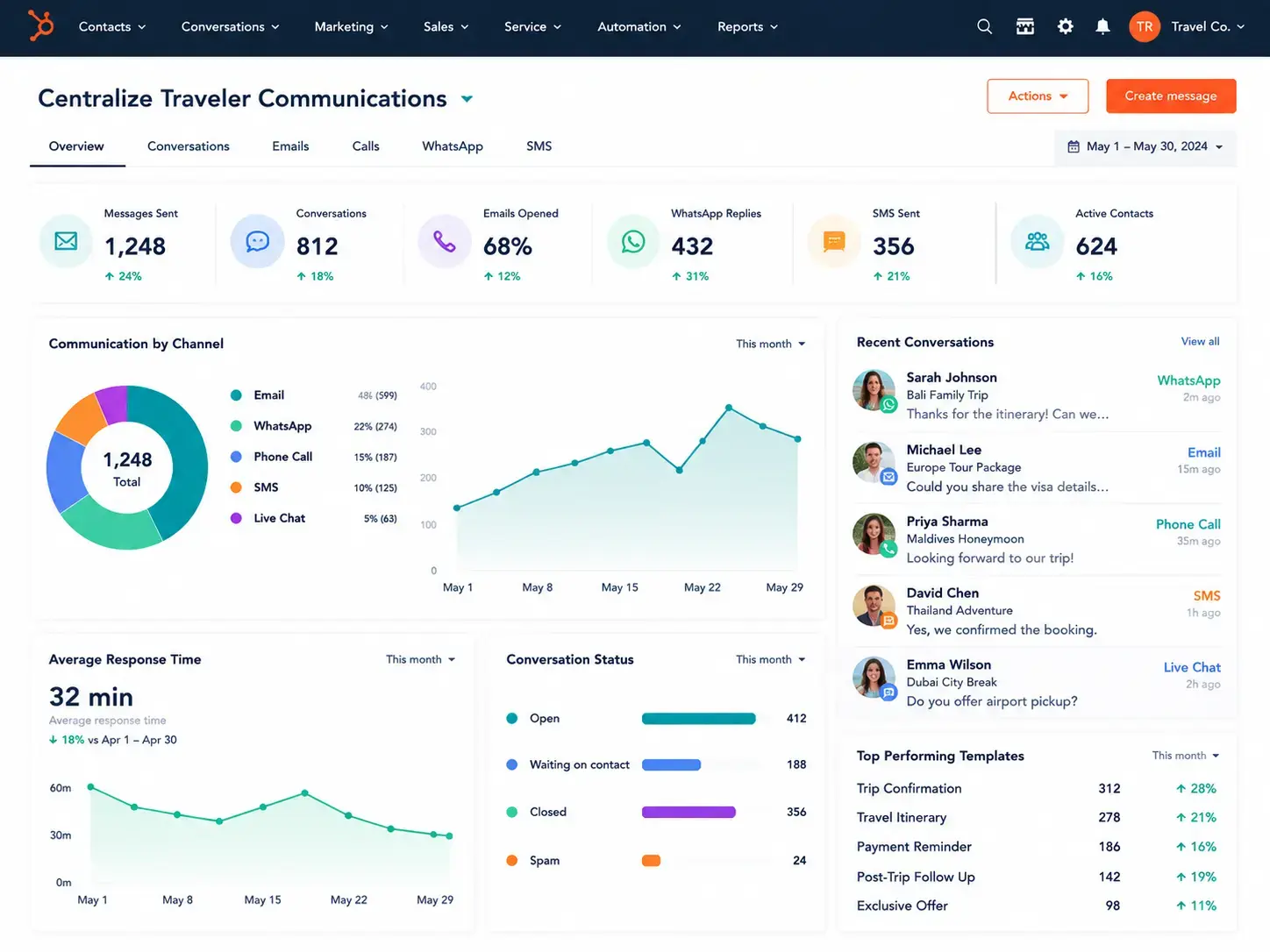Open the marketplace storefront icon
The image size is (1270, 952).
point(1024,26)
